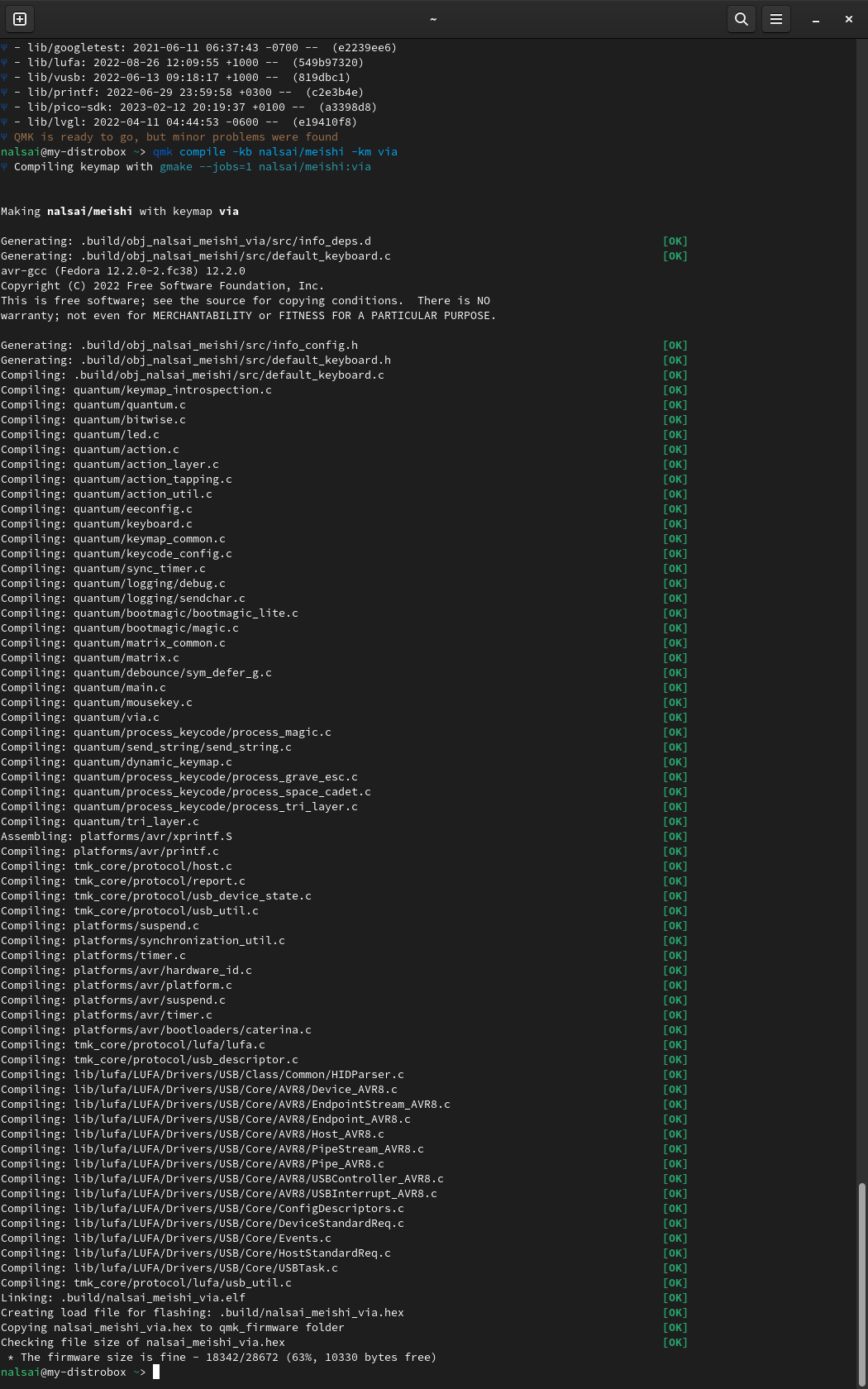Click the OK status beside quantum/via.c
Image resolution: width=868 pixels, height=1389 pixels.
[x=675, y=718]
